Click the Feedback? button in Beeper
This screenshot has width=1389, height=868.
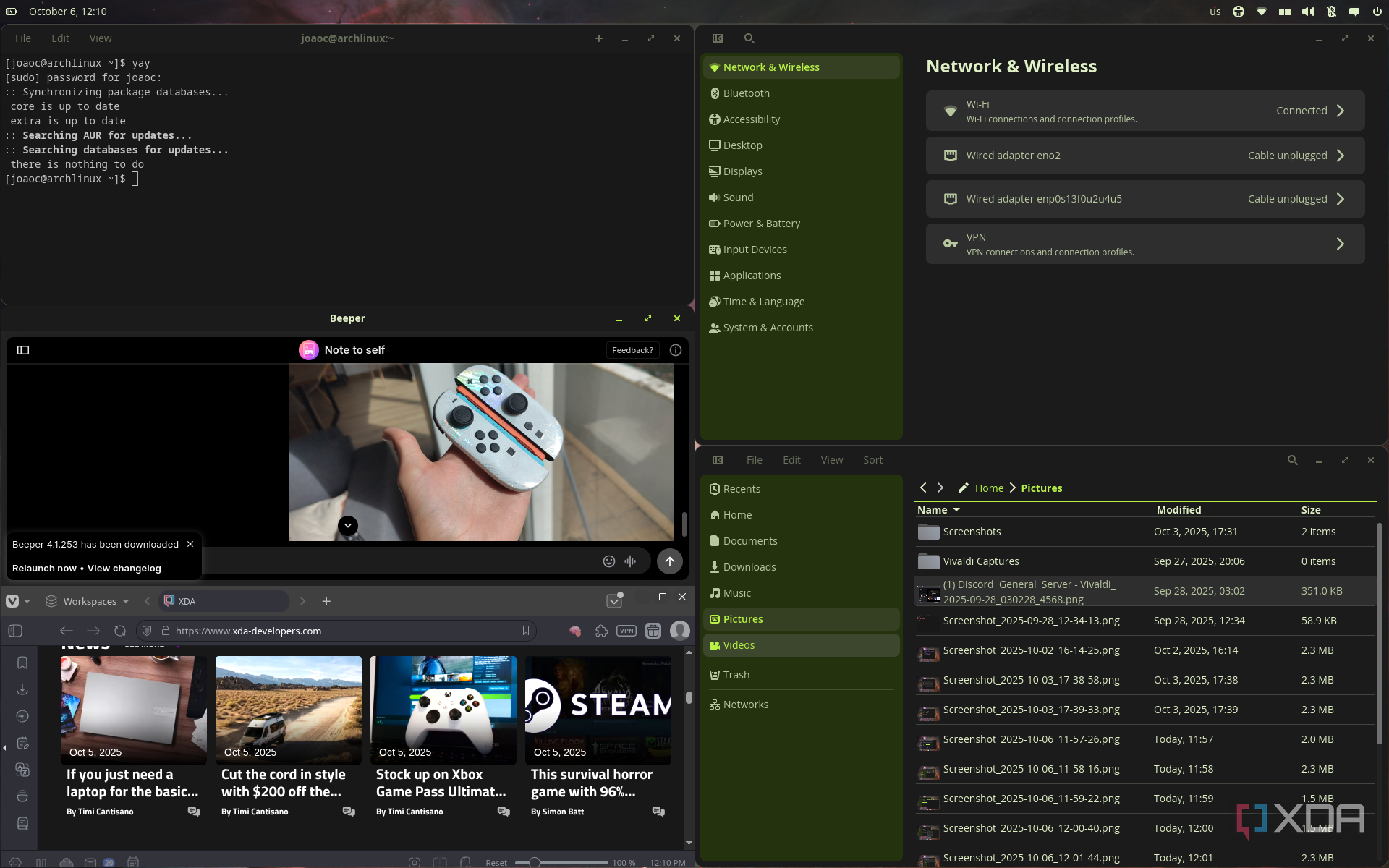tap(632, 350)
